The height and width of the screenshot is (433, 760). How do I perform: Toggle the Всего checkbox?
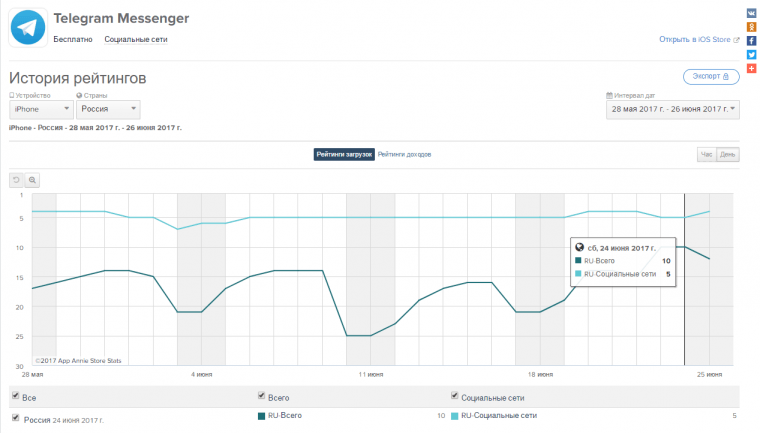click(x=262, y=396)
